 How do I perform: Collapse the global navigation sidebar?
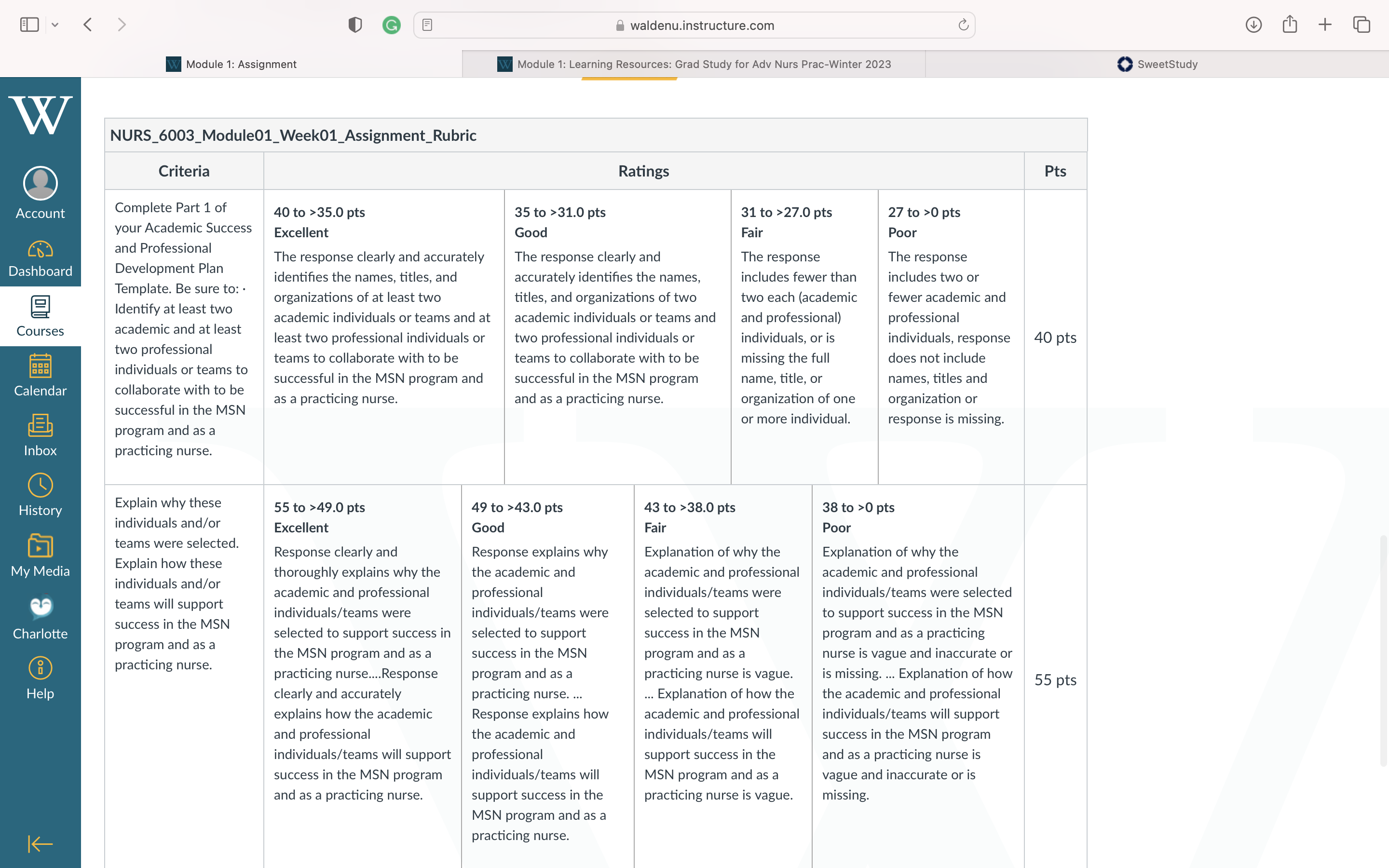pos(40,843)
